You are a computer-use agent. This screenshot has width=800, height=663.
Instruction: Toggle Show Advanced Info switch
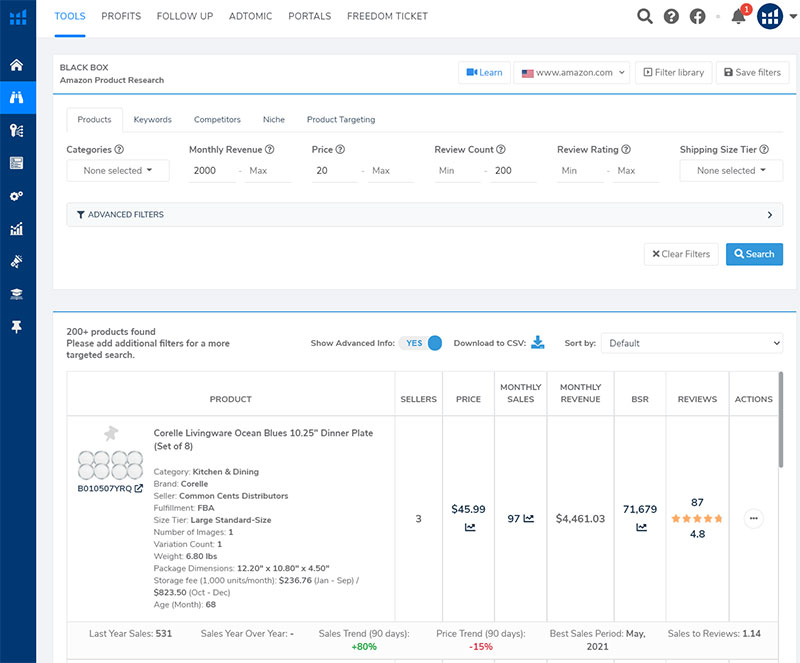point(420,343)
